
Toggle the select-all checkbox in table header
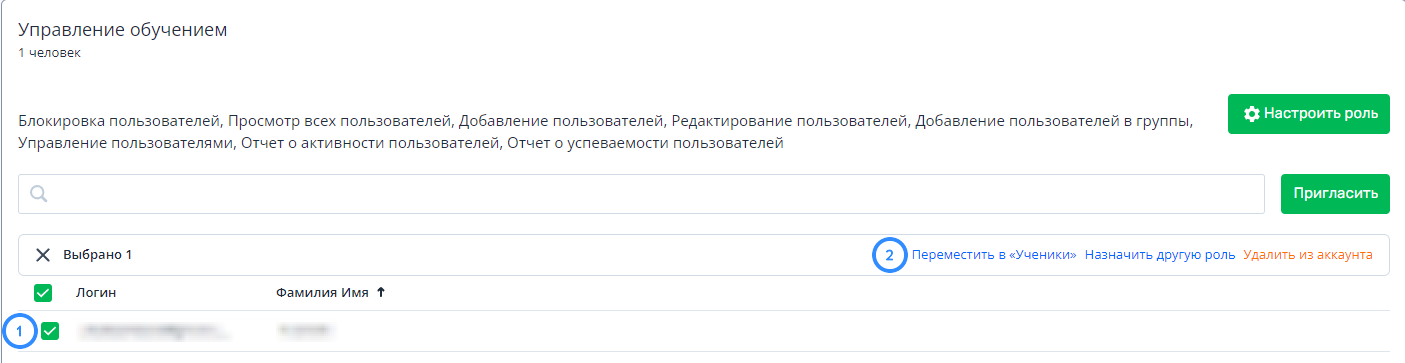[43, 293]
